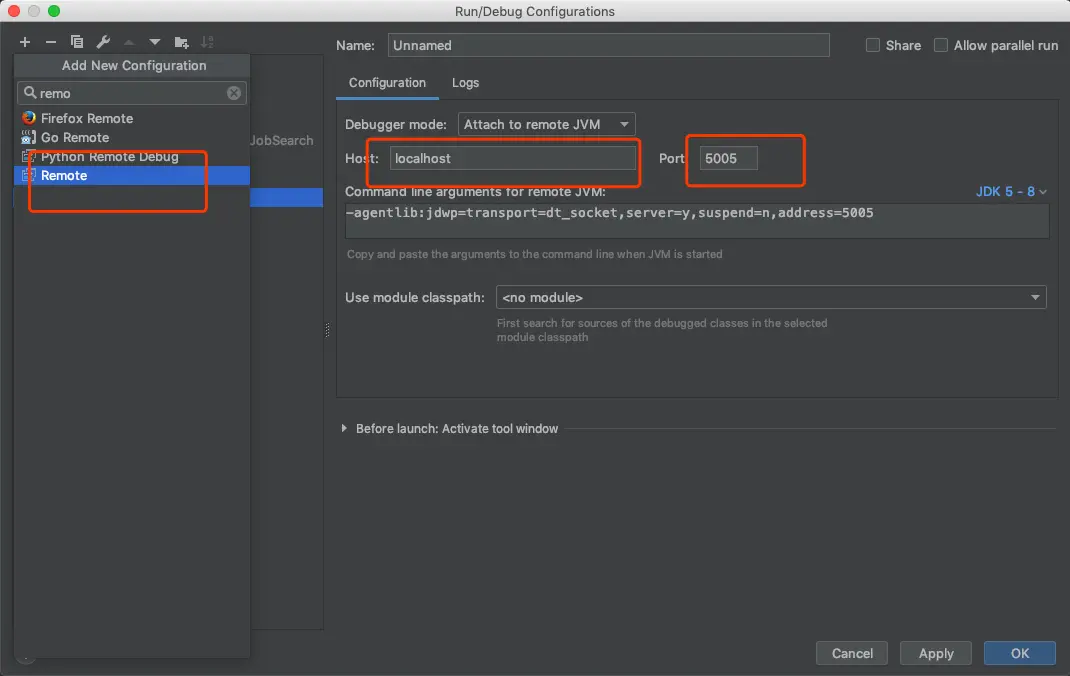Click the Port field showing 5005

pos(728,158)
